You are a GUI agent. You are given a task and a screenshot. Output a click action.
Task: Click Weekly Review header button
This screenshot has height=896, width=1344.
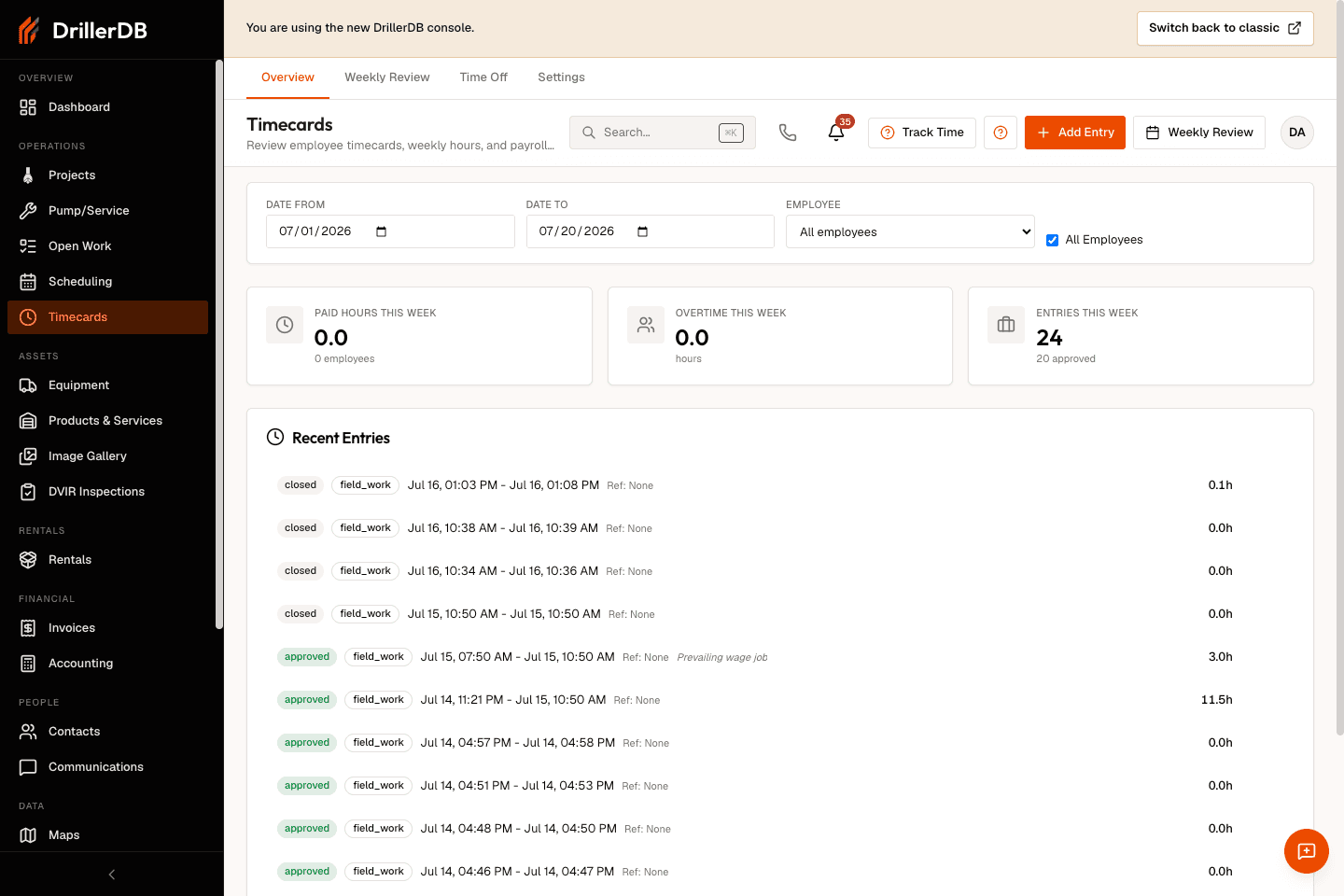1199,133
